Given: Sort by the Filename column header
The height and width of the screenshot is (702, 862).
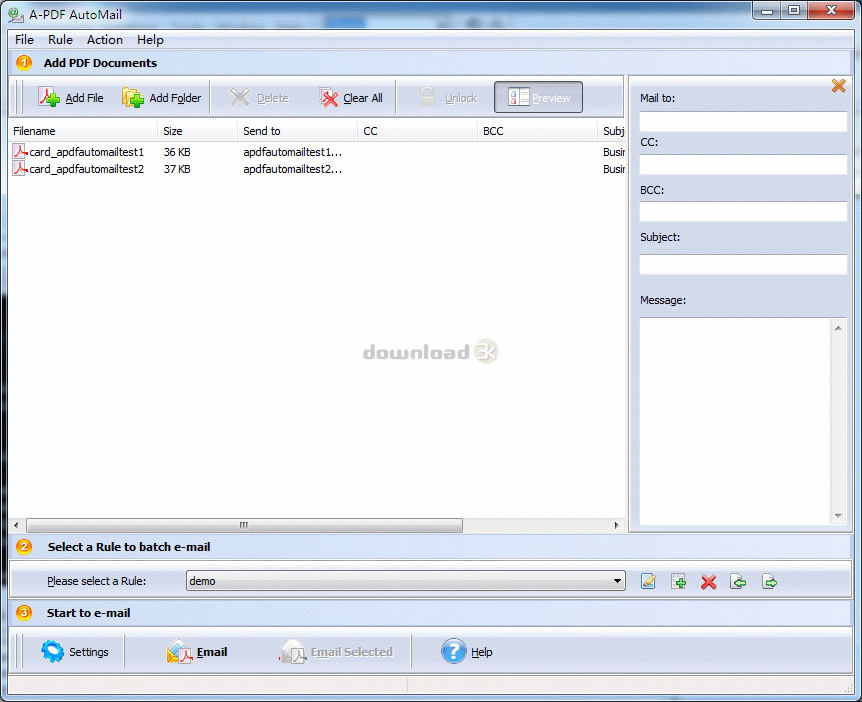Looking at the screenshot, I should 84,131.
